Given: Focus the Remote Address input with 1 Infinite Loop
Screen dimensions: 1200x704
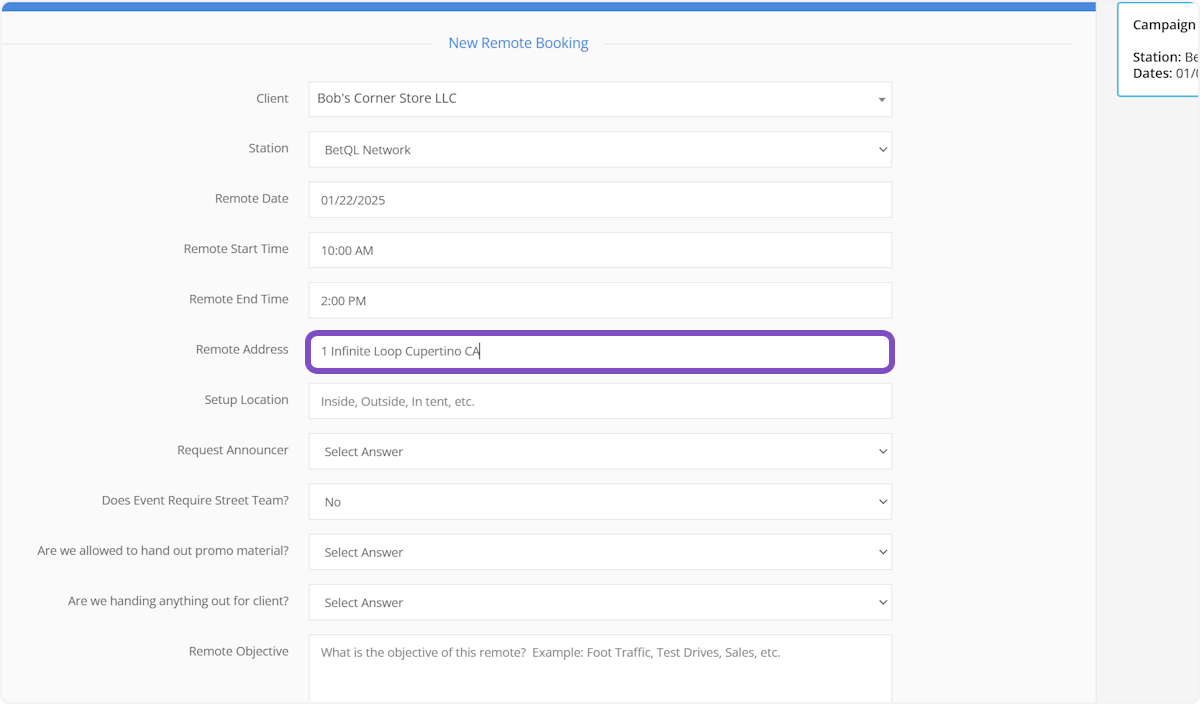Looking at the screenshot, I should click(599, 352).
